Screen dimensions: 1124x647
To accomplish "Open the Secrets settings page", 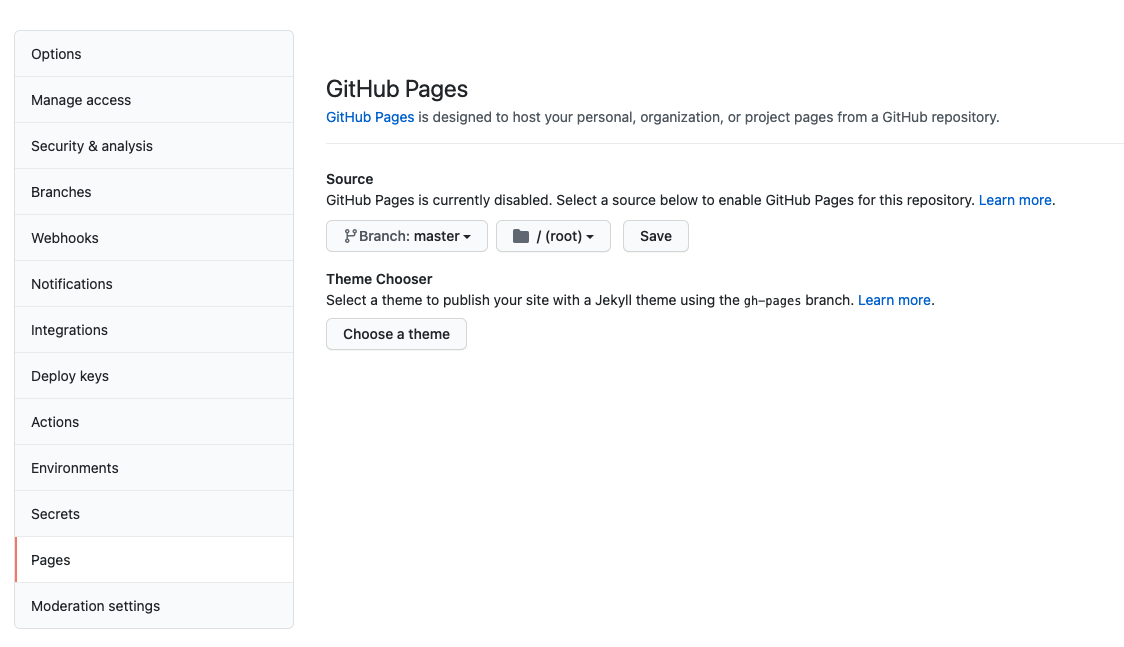I will [x=153, y=514].
